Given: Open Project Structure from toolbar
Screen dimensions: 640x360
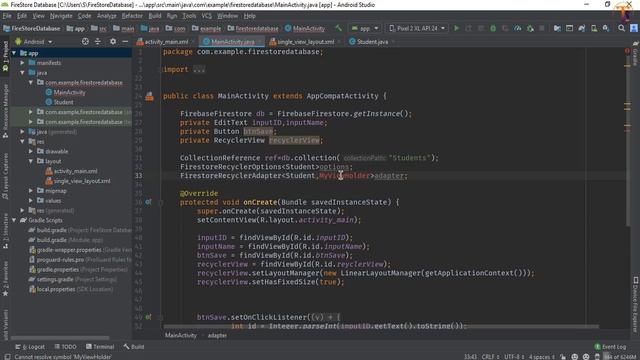Looking at the screenshot, I should pos(557,28).
